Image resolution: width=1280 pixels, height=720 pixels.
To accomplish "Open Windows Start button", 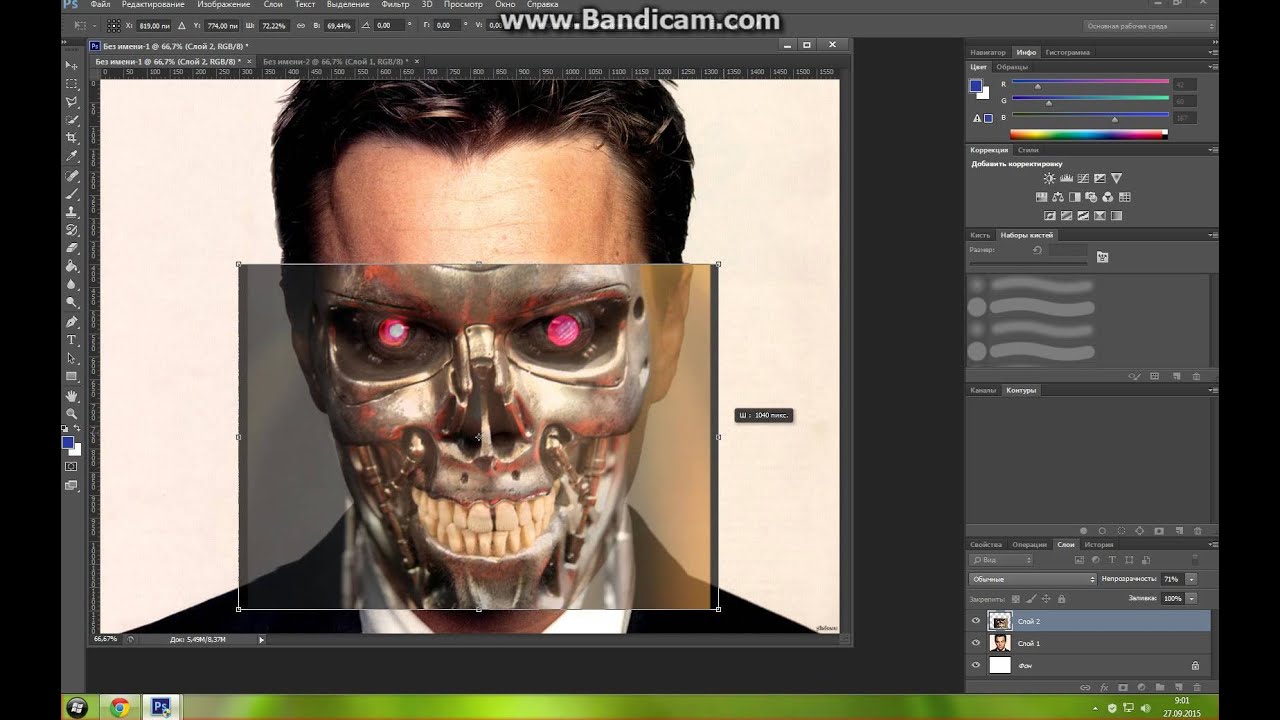I will point(77,707).
